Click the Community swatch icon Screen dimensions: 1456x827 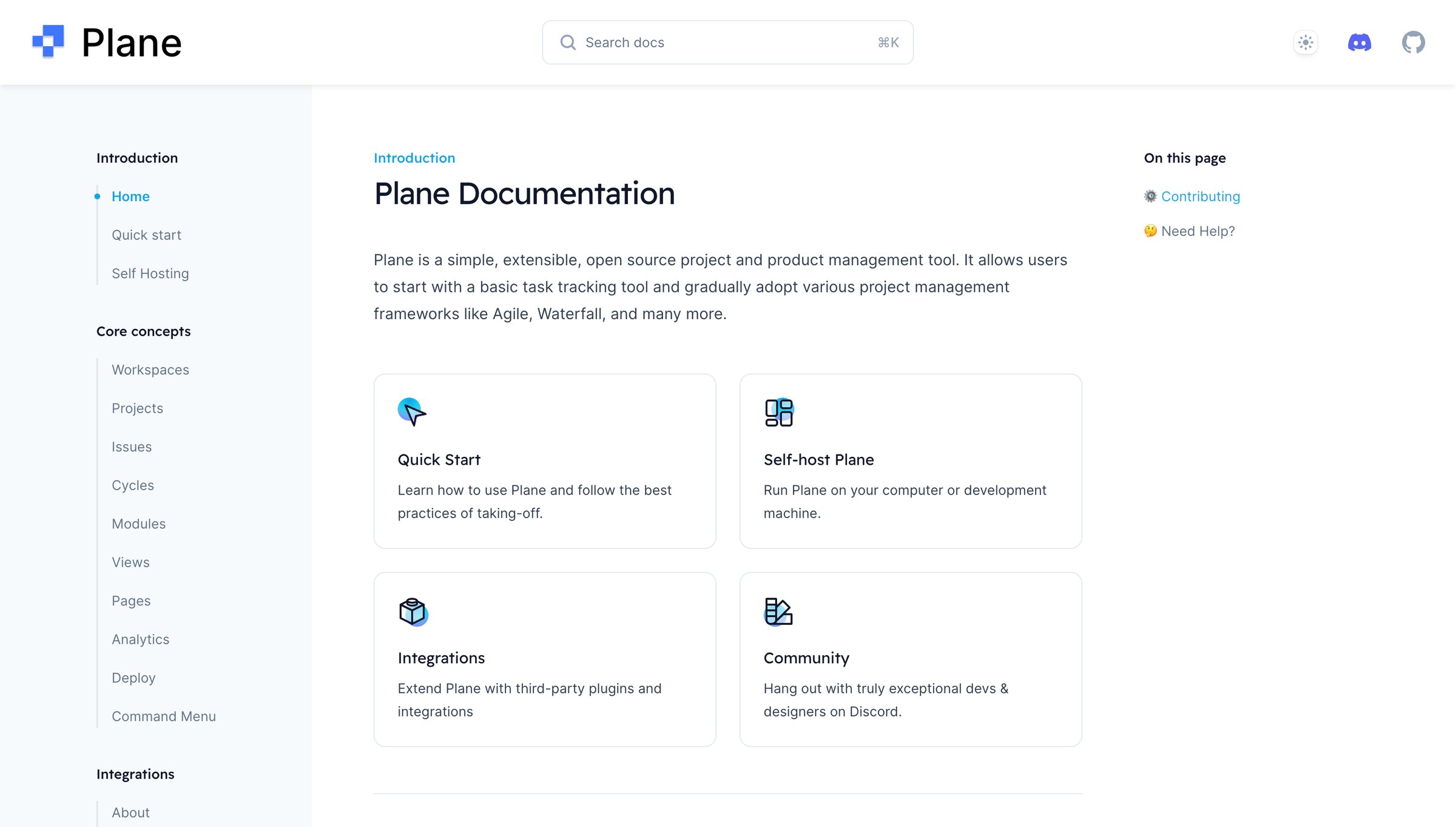[x=778, y=612]
